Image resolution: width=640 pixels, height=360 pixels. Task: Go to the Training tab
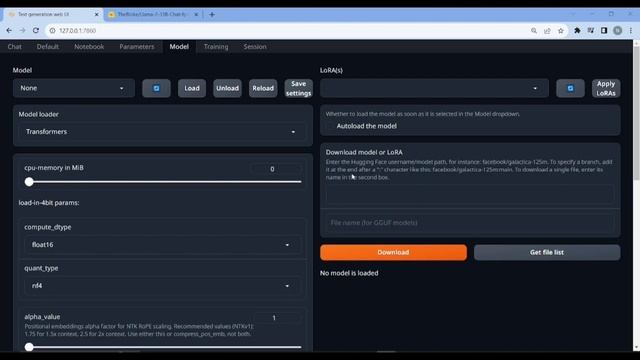pos(216,47)
